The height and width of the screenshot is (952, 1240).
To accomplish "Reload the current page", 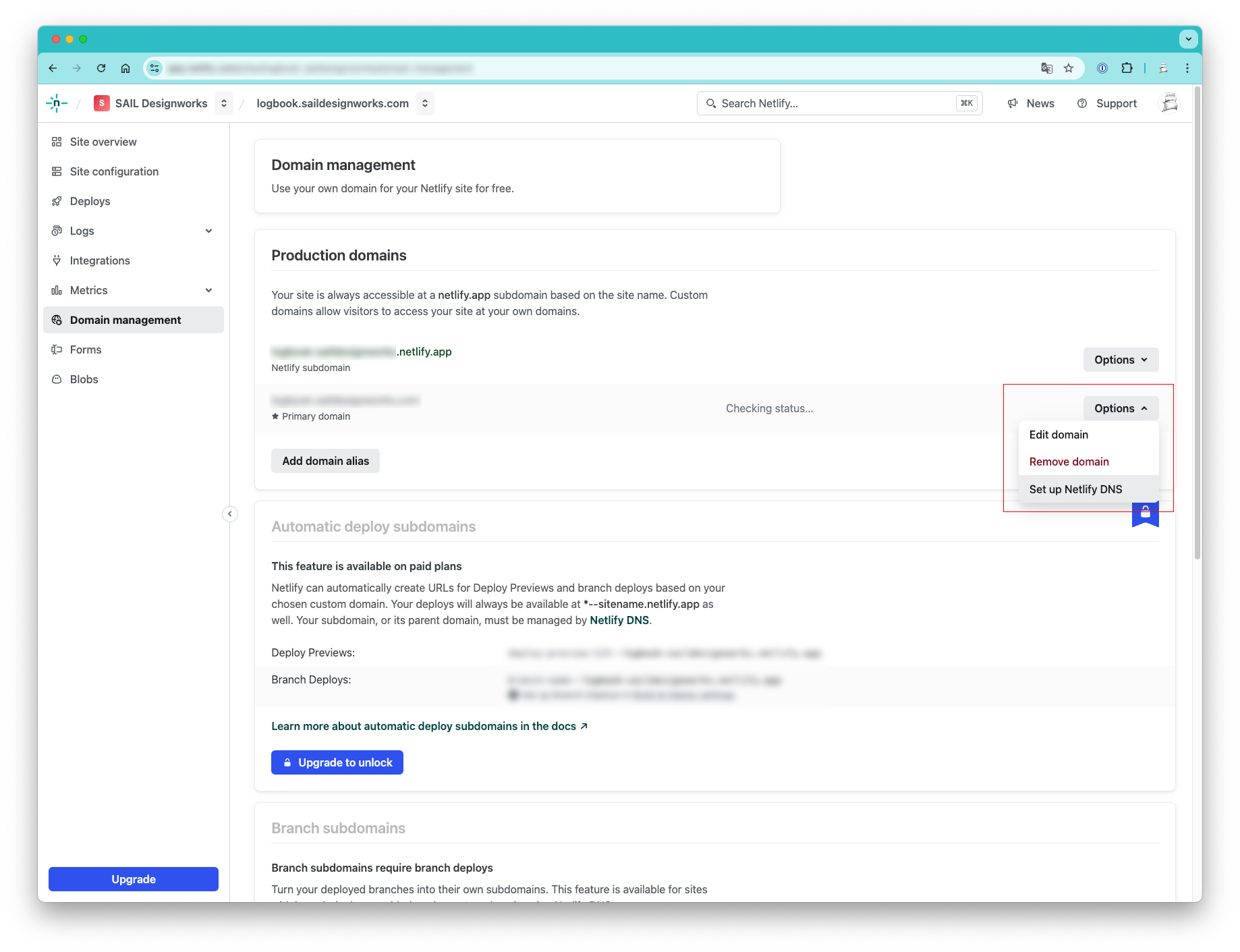I will click(101, 68).
